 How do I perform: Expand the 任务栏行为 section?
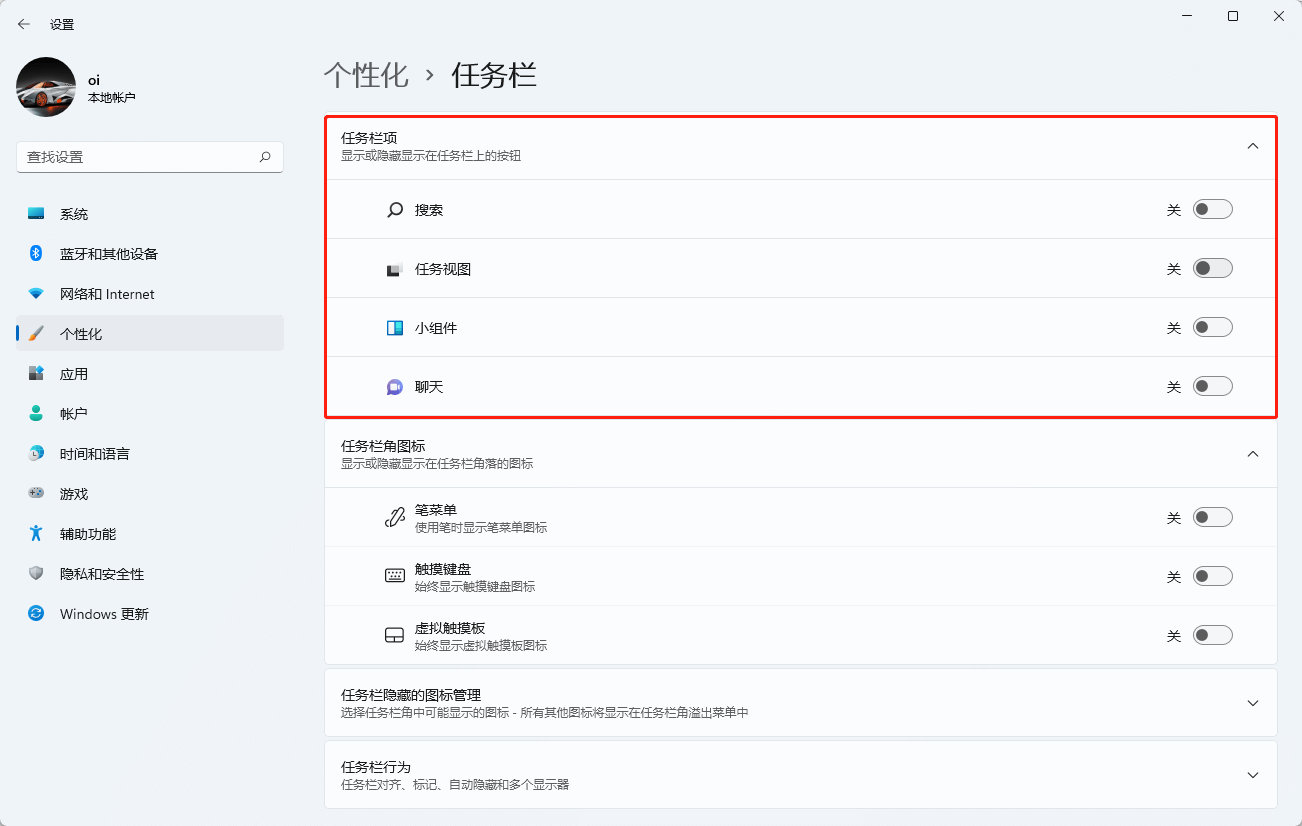(x=1253, y=774)
